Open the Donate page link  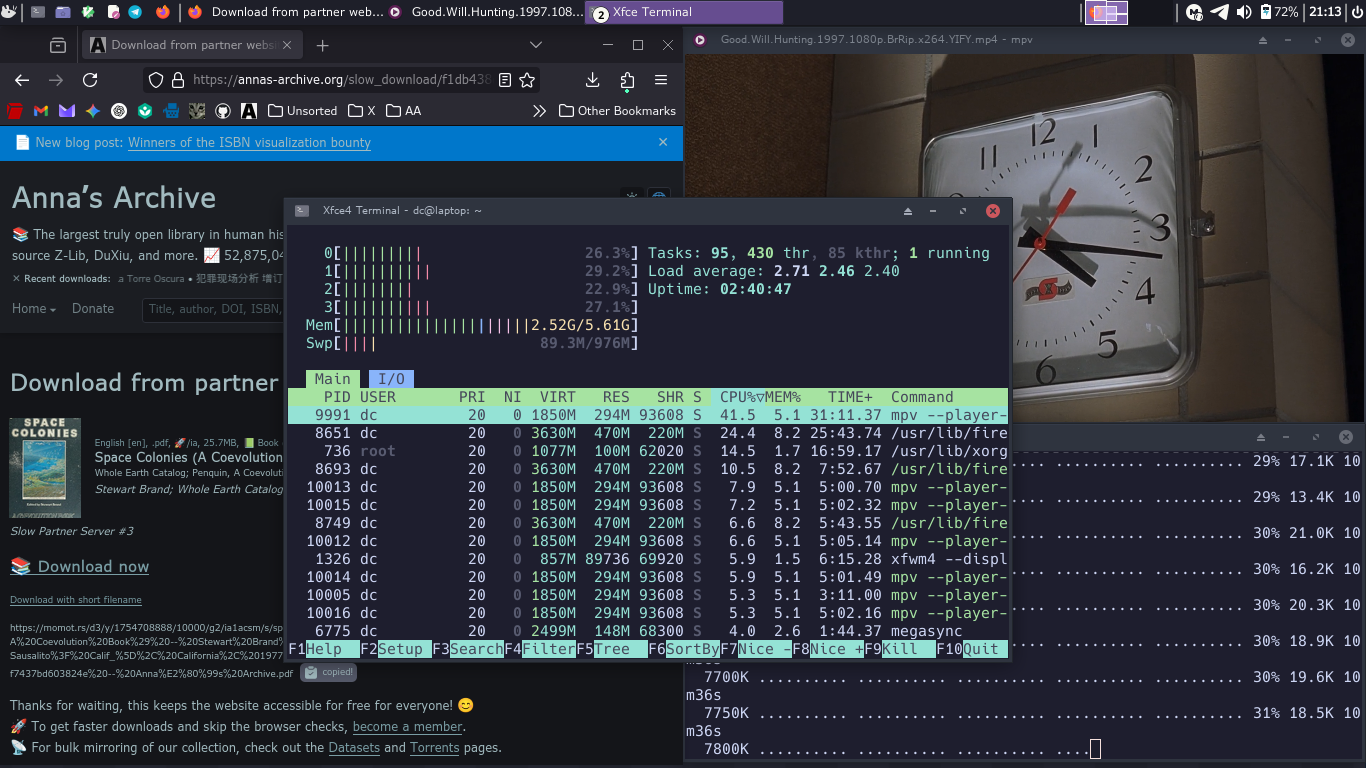tap(93, 309)
